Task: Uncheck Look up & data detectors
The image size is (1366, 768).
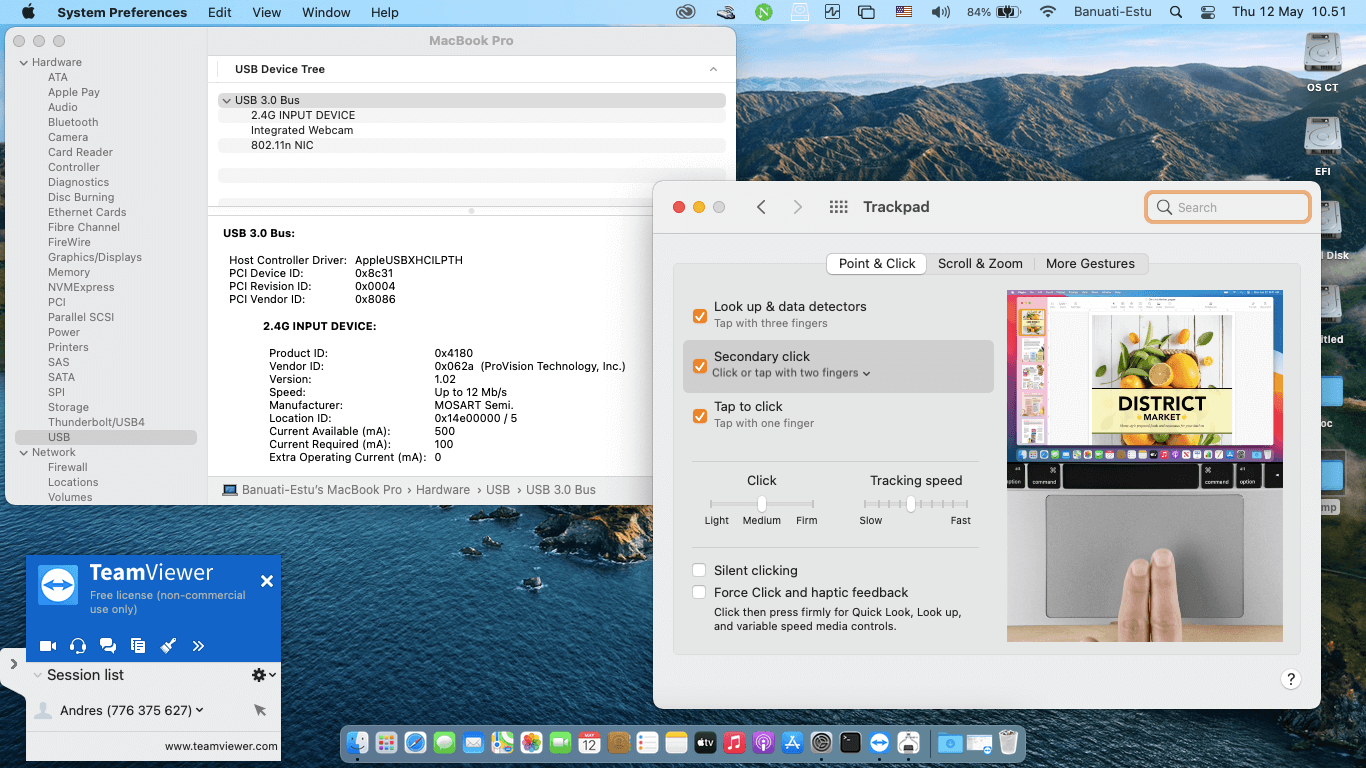Action: point(700,316)
